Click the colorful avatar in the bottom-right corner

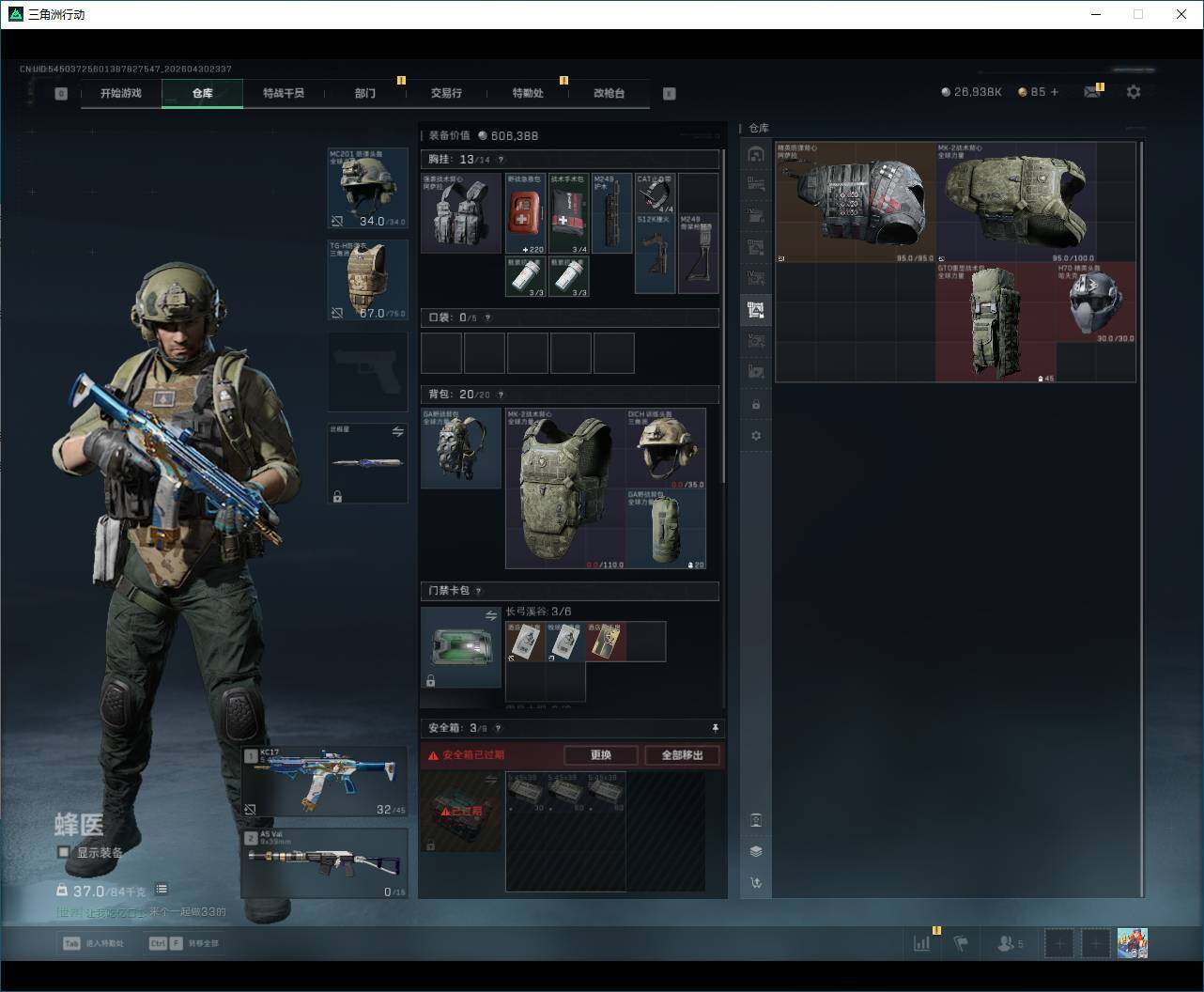1133,942
